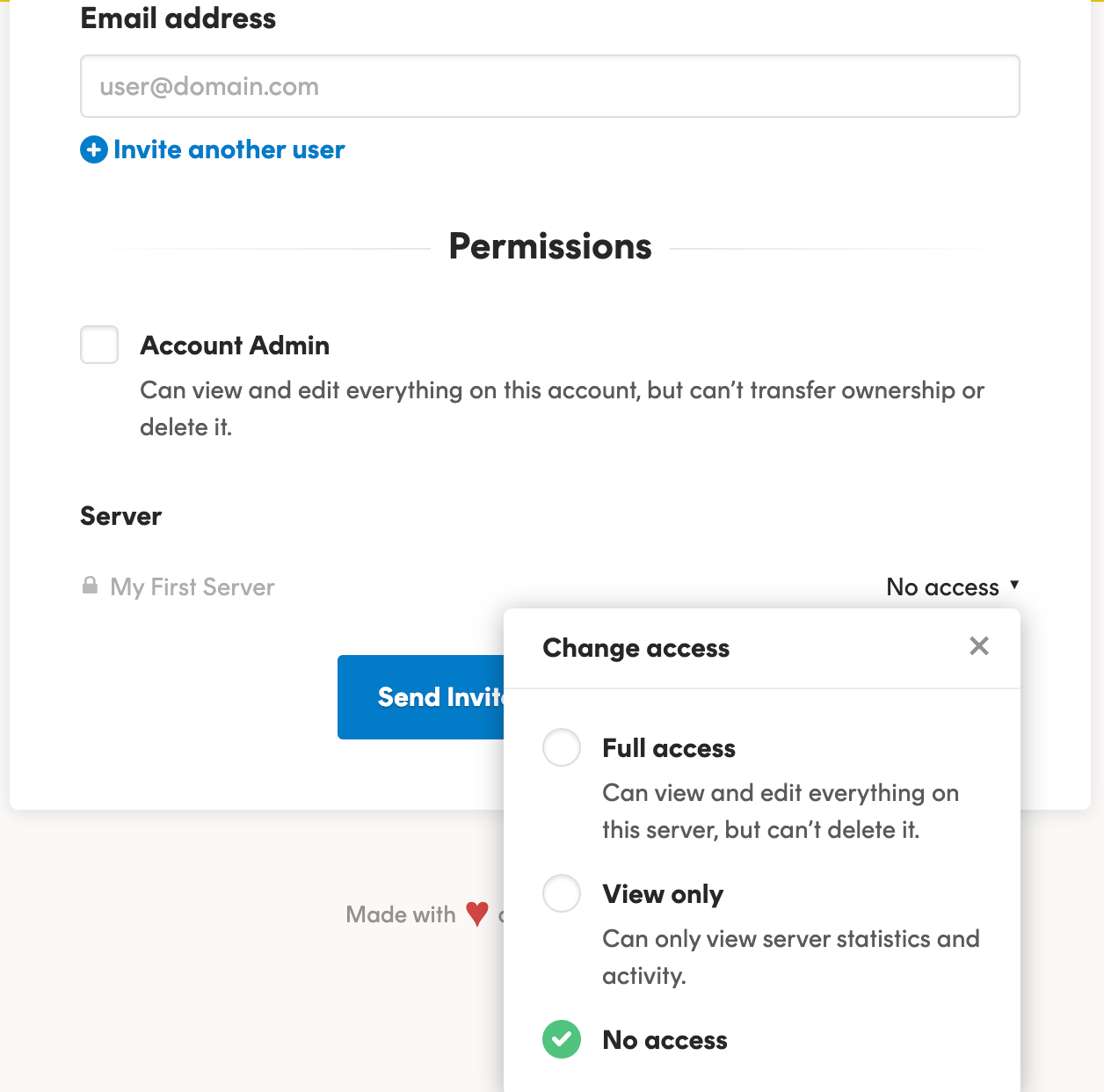Click the Full access description text
Image resolution: width=1104 pixels, height=1092 pixels.
780,811
